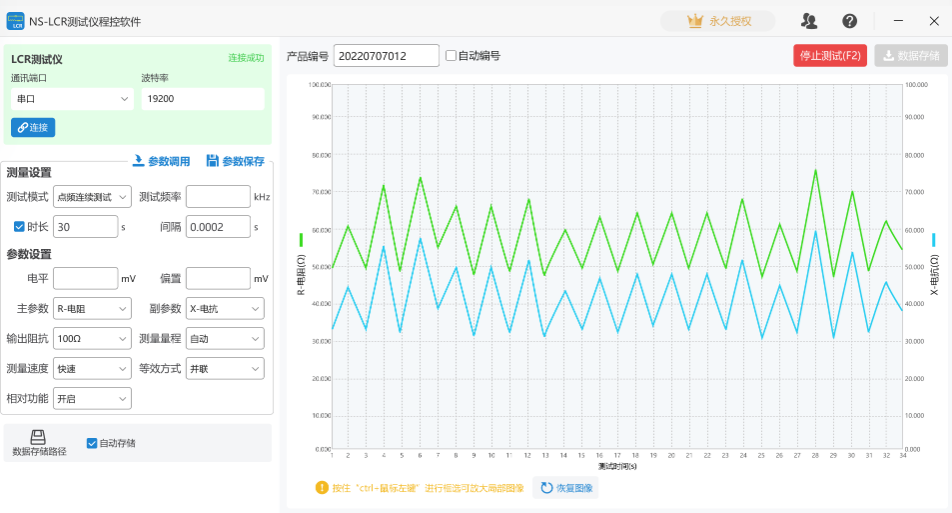Click the 连接 connect button

click(33, 127)
